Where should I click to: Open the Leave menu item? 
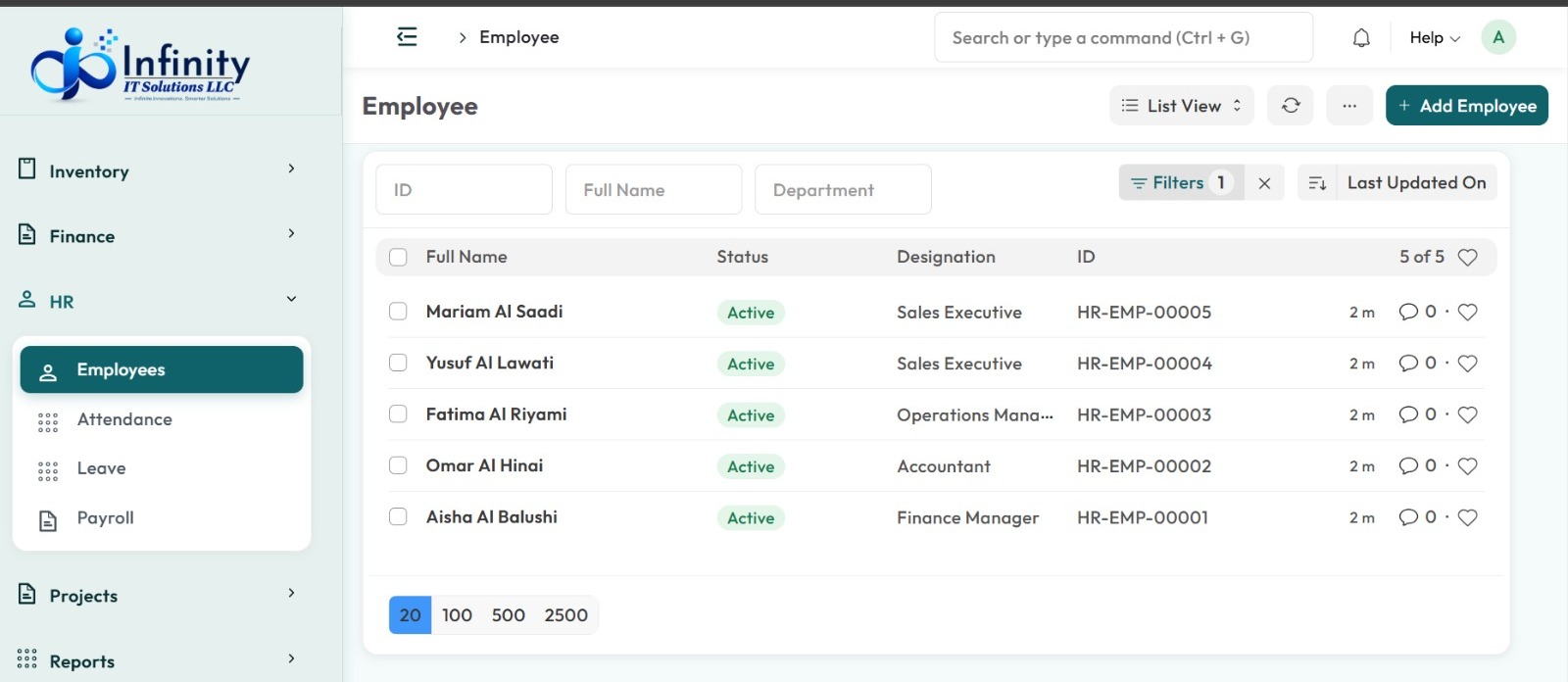[162, 468]
